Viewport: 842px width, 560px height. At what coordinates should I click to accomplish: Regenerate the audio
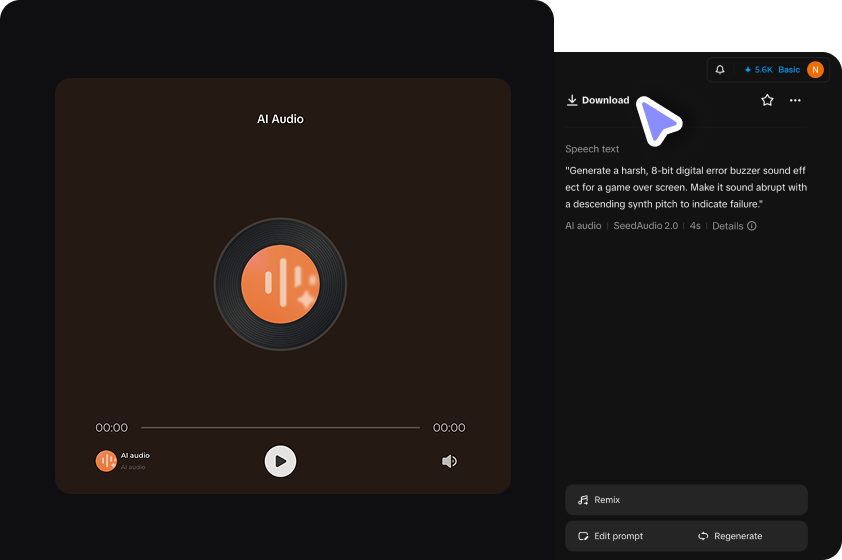coord(730,536)
